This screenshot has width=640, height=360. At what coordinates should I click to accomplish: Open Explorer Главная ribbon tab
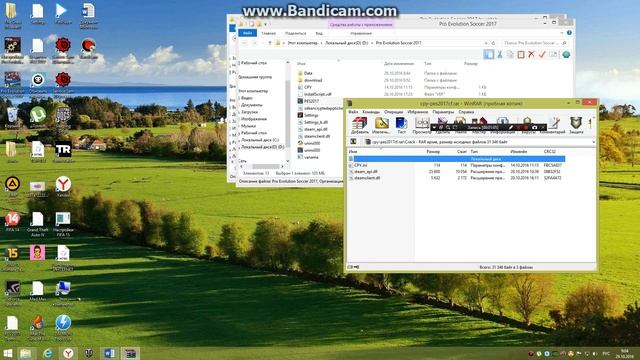click(269, 33)
